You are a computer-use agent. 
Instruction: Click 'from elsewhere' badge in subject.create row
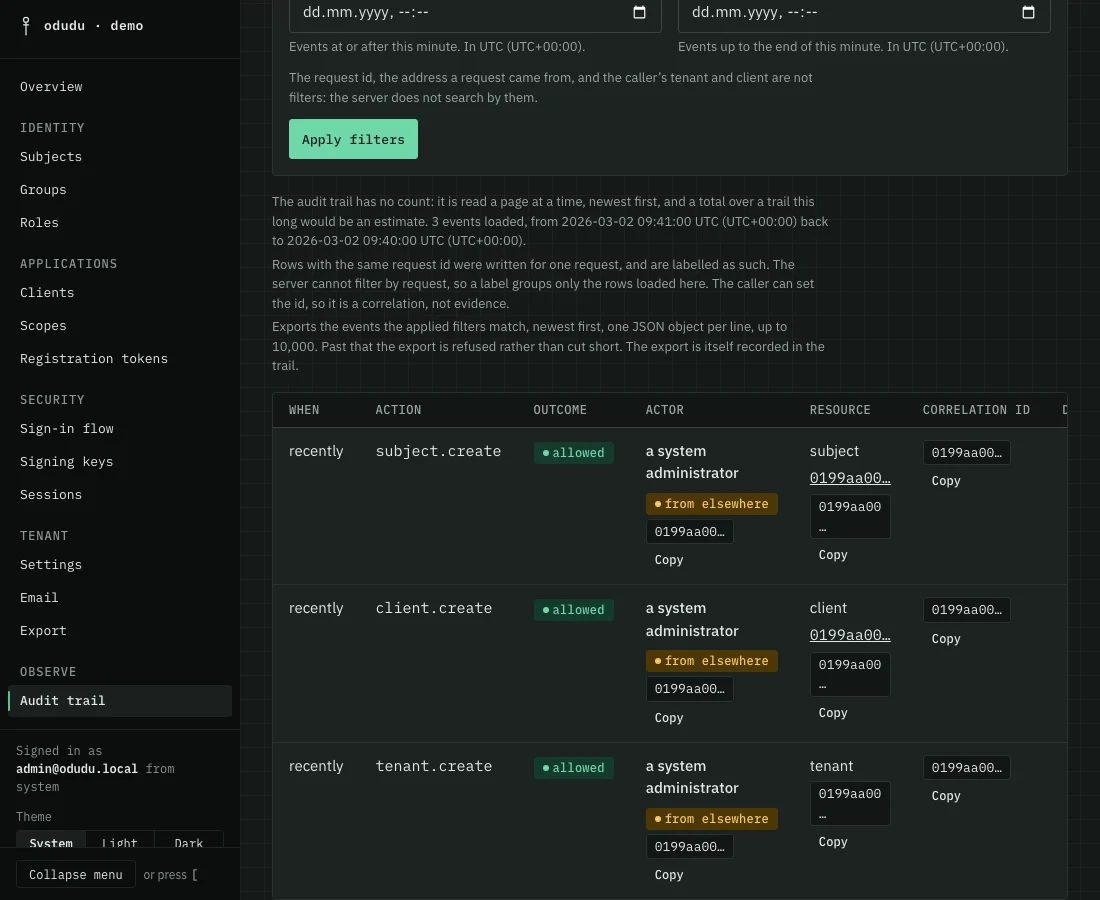[711, 504]
